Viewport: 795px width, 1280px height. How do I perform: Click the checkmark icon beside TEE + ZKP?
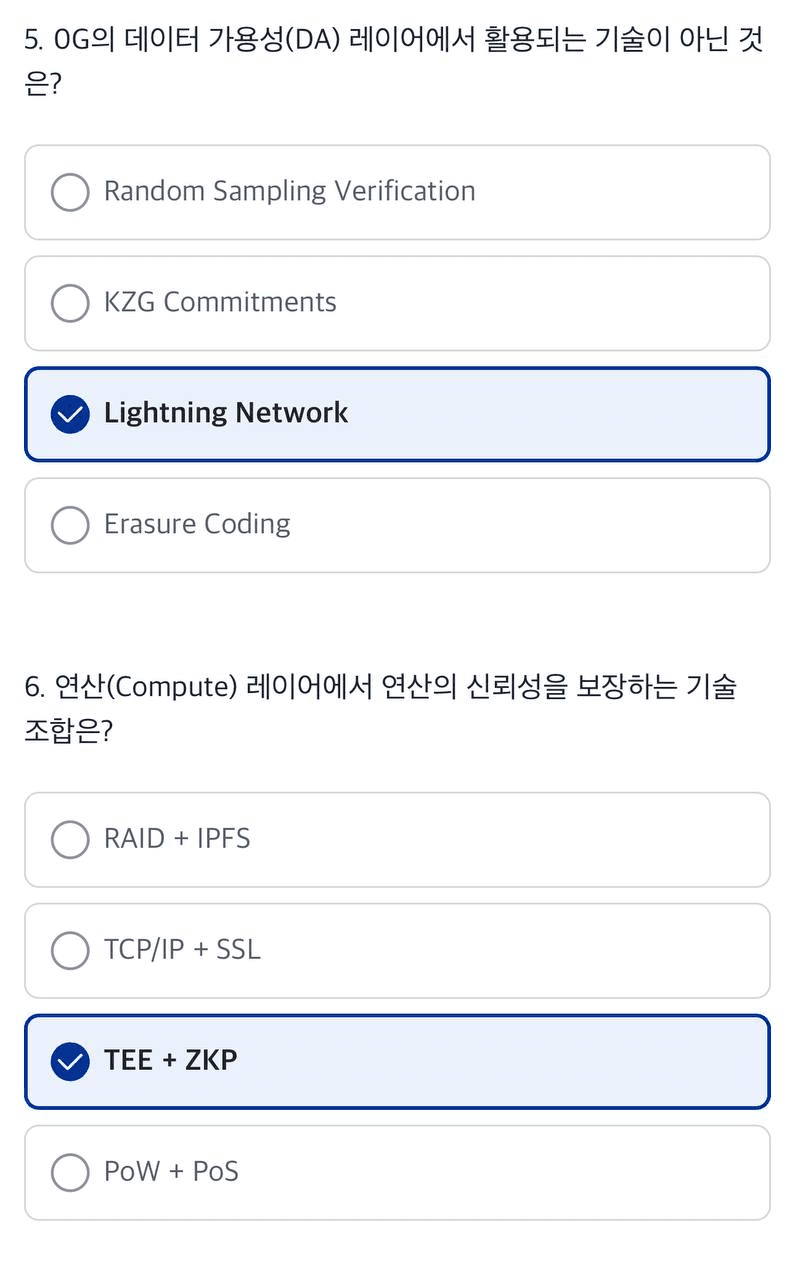coord(70,1062)
